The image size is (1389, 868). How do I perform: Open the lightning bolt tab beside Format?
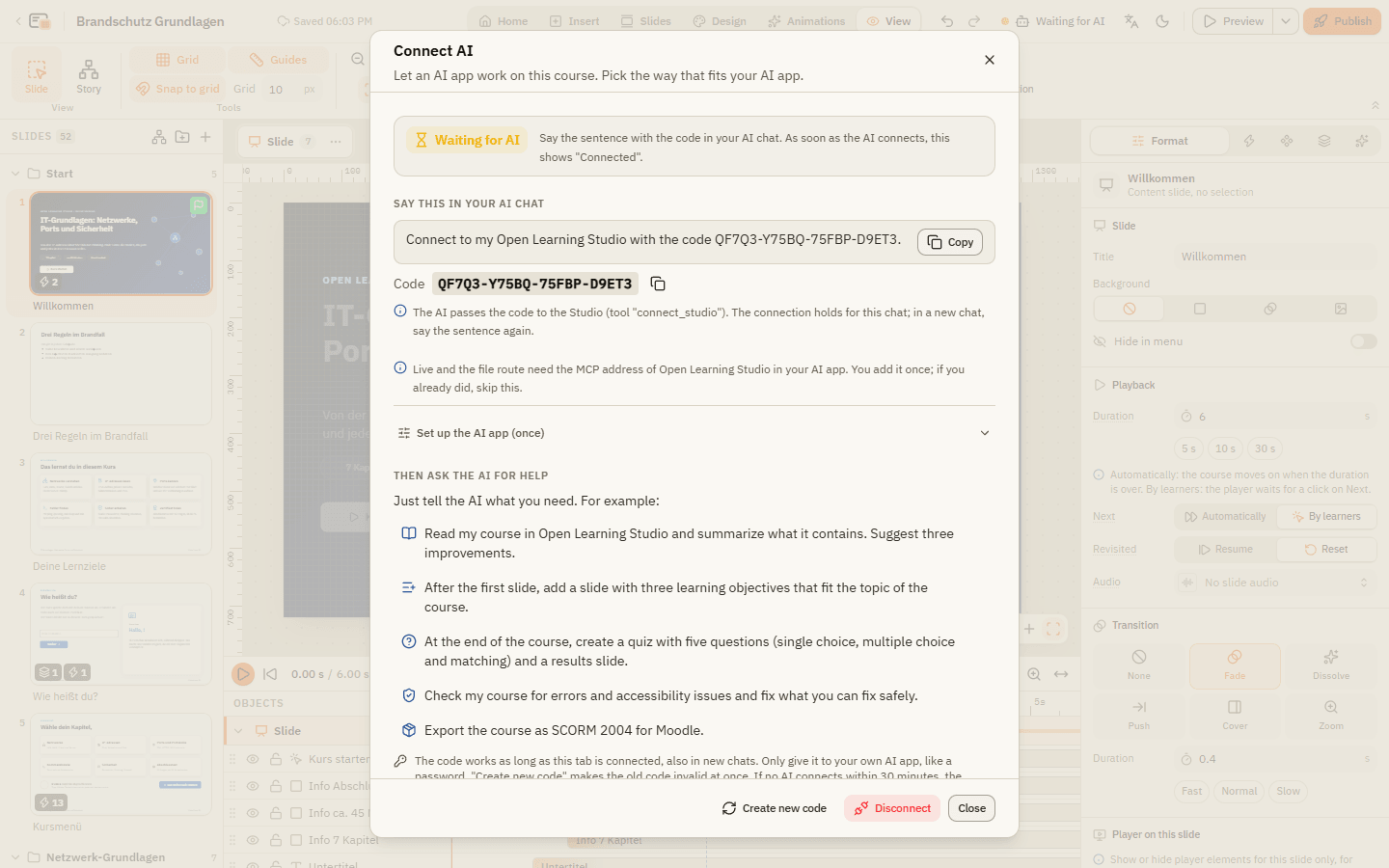1249,141
